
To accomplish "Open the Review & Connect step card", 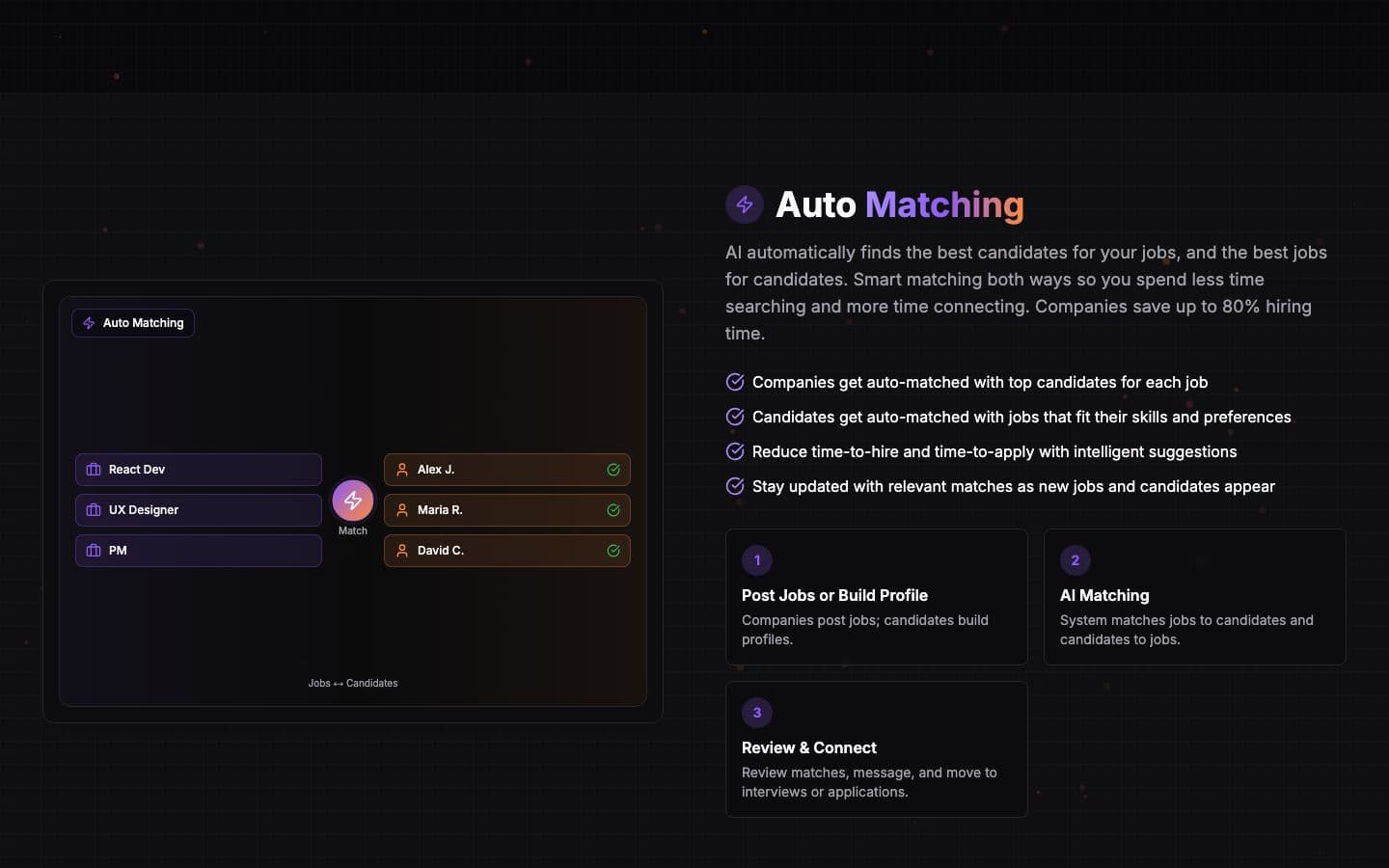I will click(x=877, y=749).
